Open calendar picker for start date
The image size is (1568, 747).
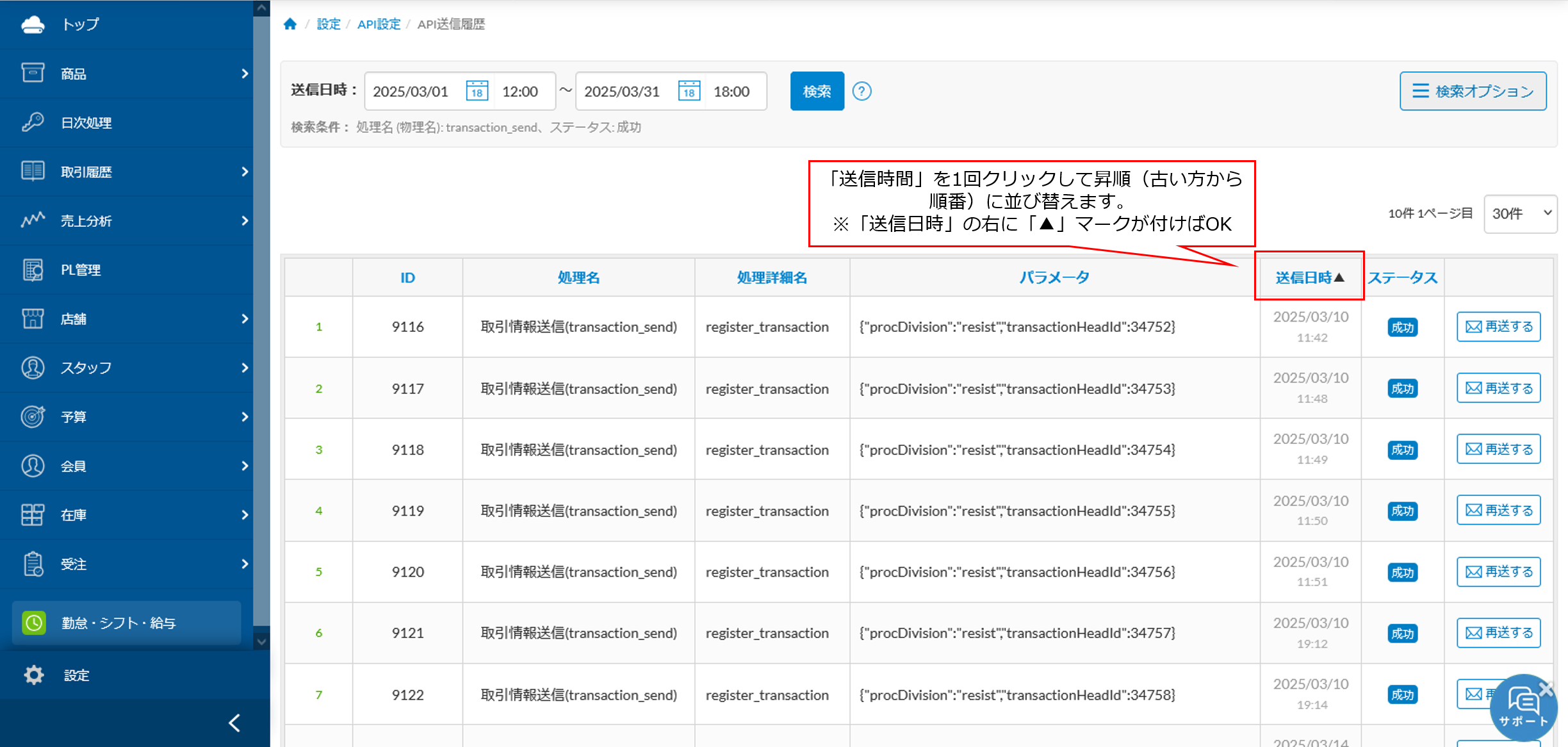point(477,91)
